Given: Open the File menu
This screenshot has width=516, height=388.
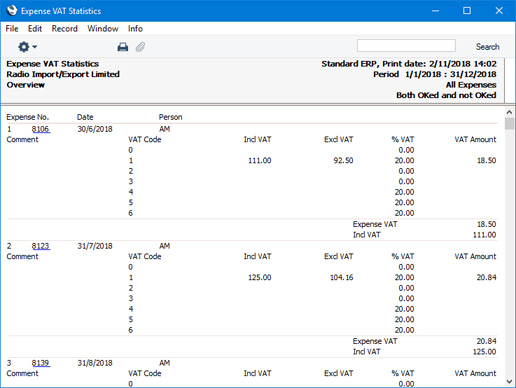Looking at the screenshot, I should point(12,29).
